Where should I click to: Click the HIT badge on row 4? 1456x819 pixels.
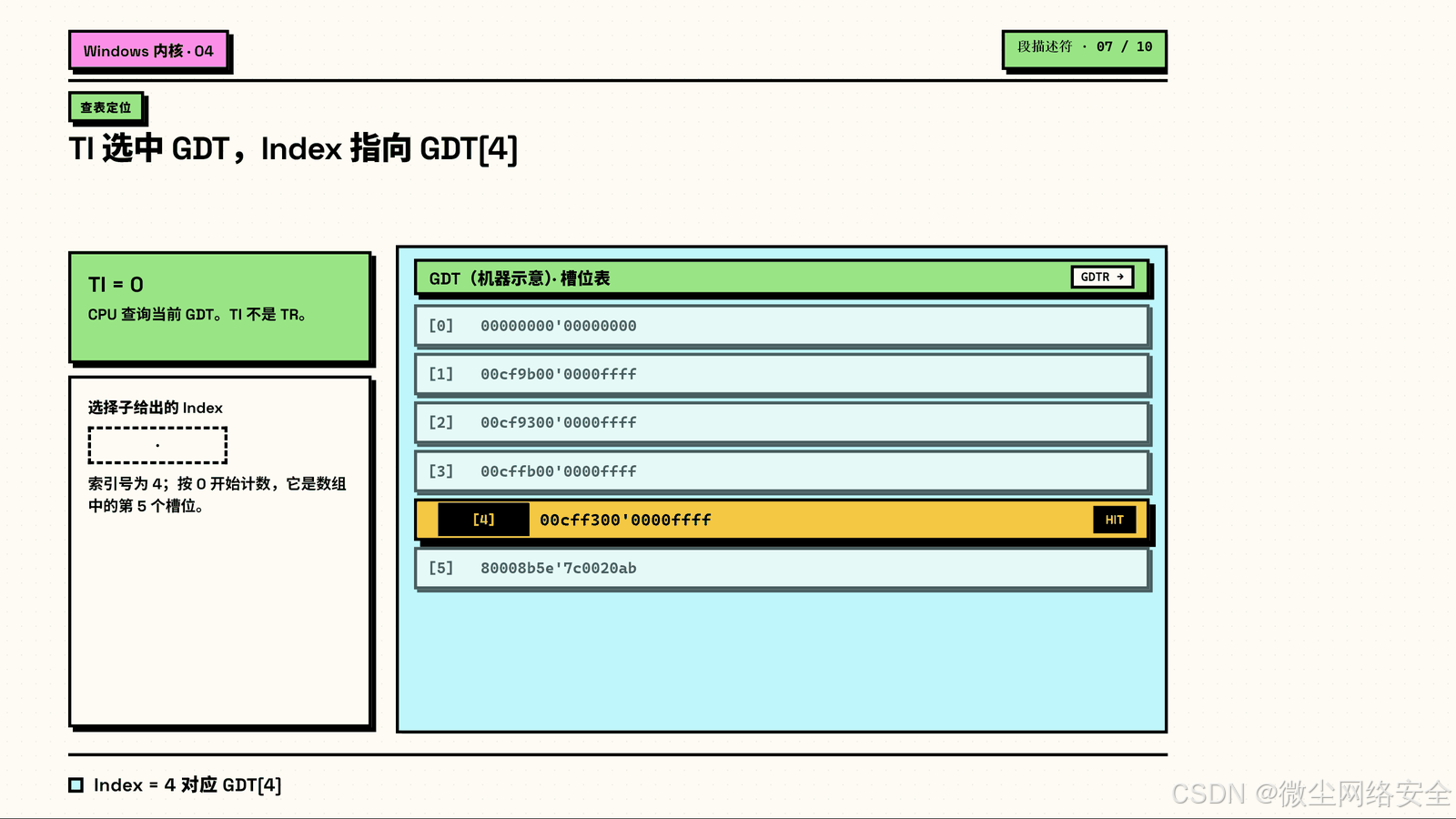coord(1114,520)
